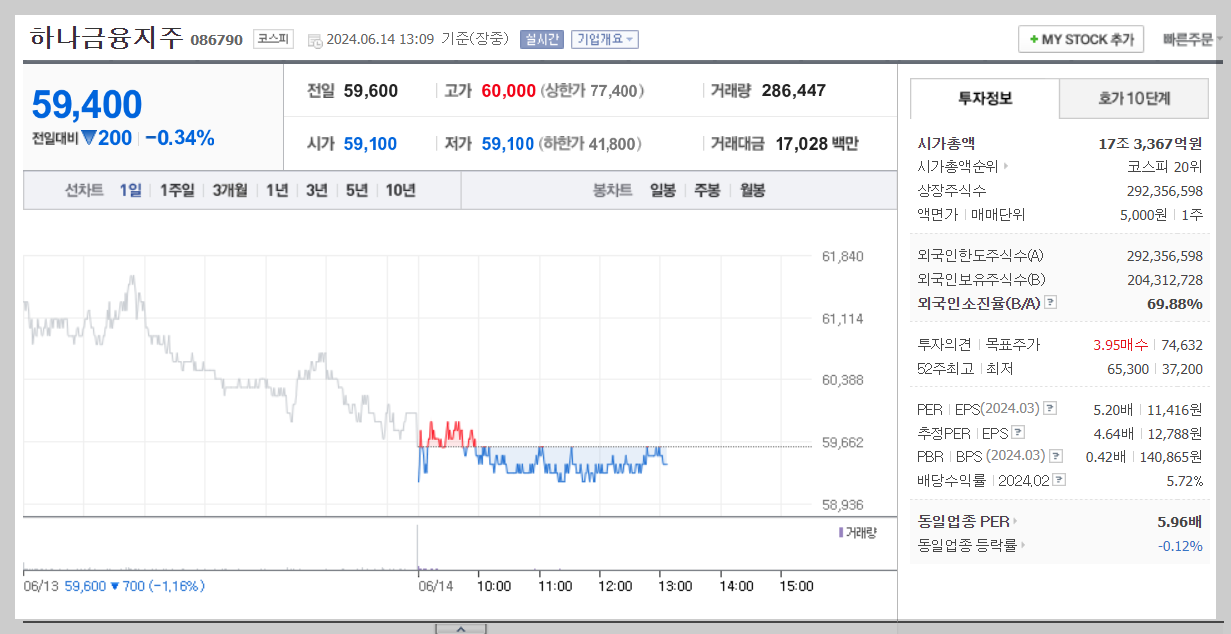This screenshot has height=634, width=1231.
Task: Click the blue down-triangle next to 전일대비
Action: pyautogui.click(x=88, y=138)
